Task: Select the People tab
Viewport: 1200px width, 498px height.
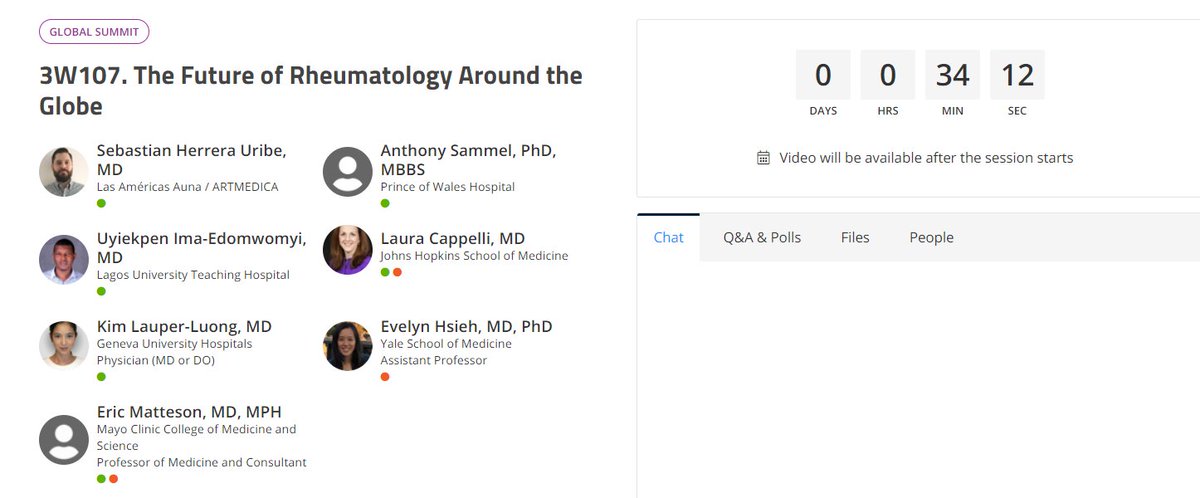Action: pyautogui.click(x=931, y=238)
